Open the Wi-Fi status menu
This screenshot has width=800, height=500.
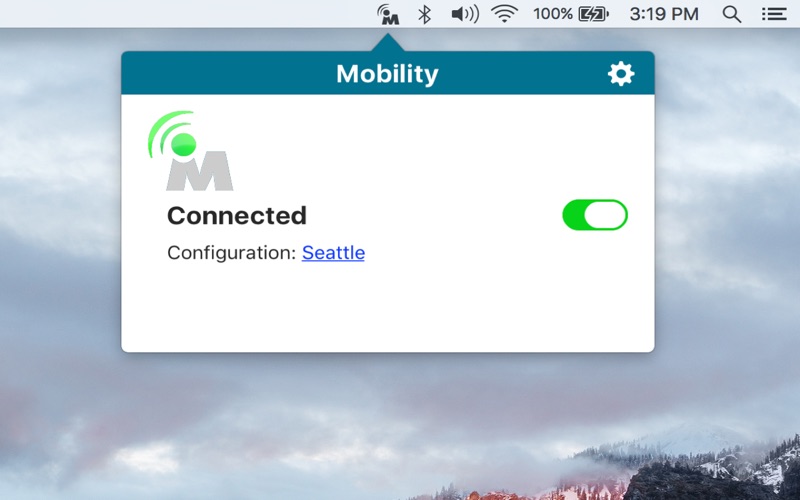[505, 14]
